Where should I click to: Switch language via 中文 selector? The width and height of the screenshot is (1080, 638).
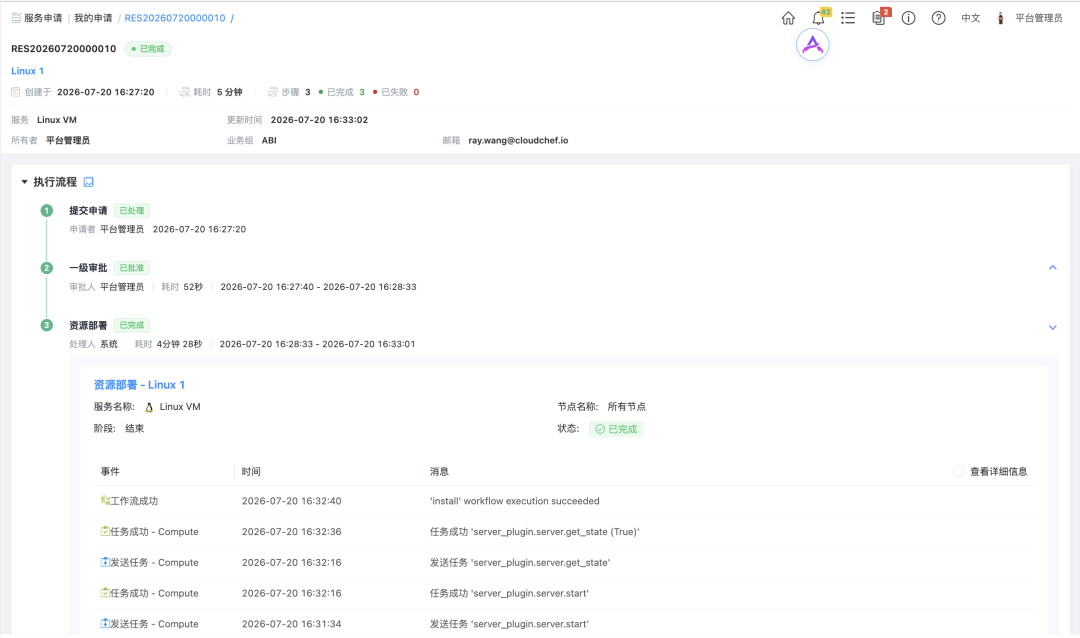[970, 19]
